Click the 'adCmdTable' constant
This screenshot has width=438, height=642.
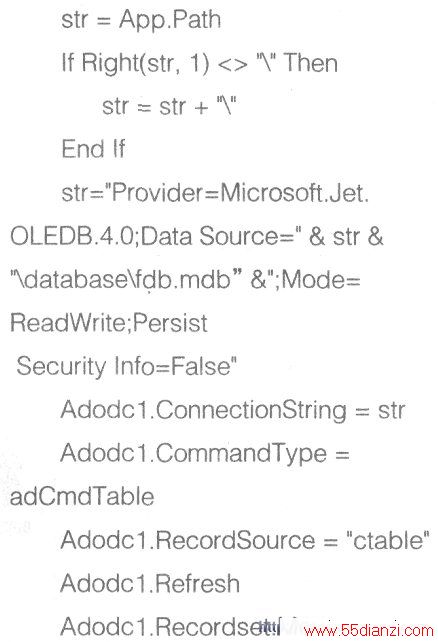(x=82, y=496)
